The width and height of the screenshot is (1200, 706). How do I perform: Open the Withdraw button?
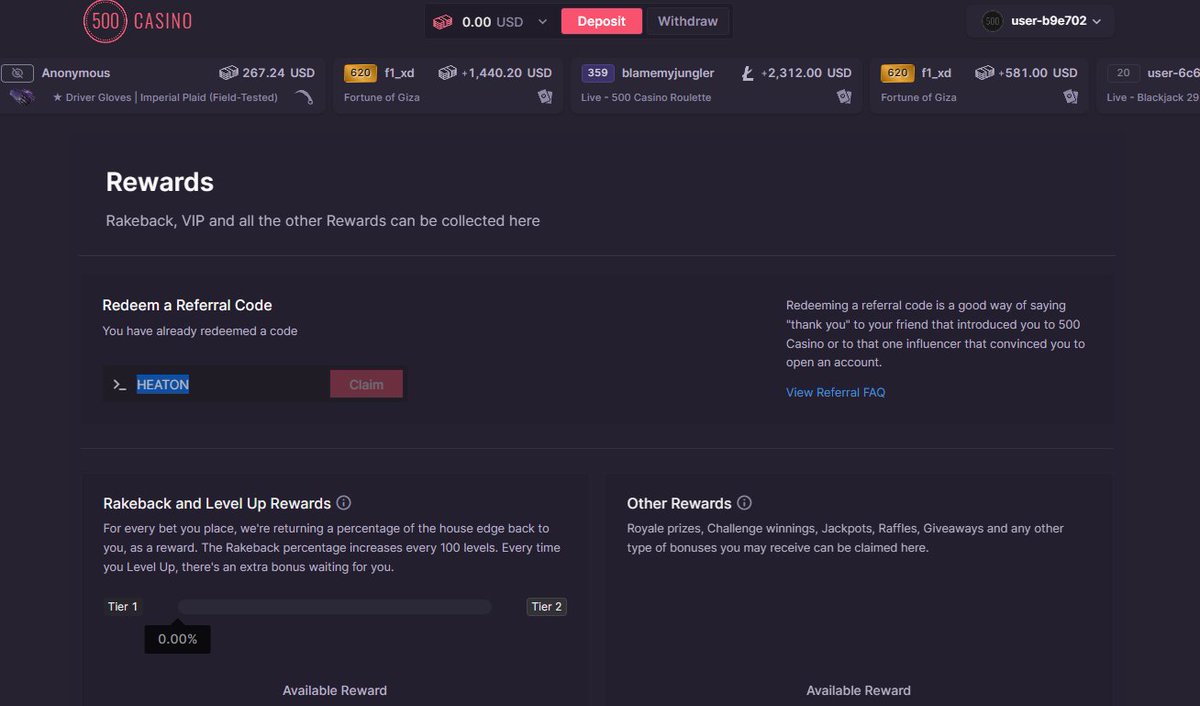pyautogui.click(x=688, y=21)
